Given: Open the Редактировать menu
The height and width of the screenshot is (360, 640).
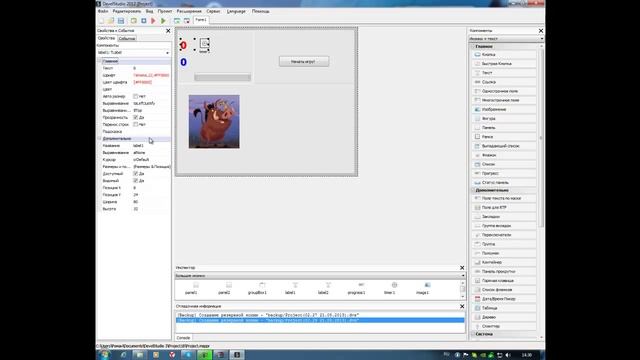Looking at the screenshot, I should pos(127,11).
